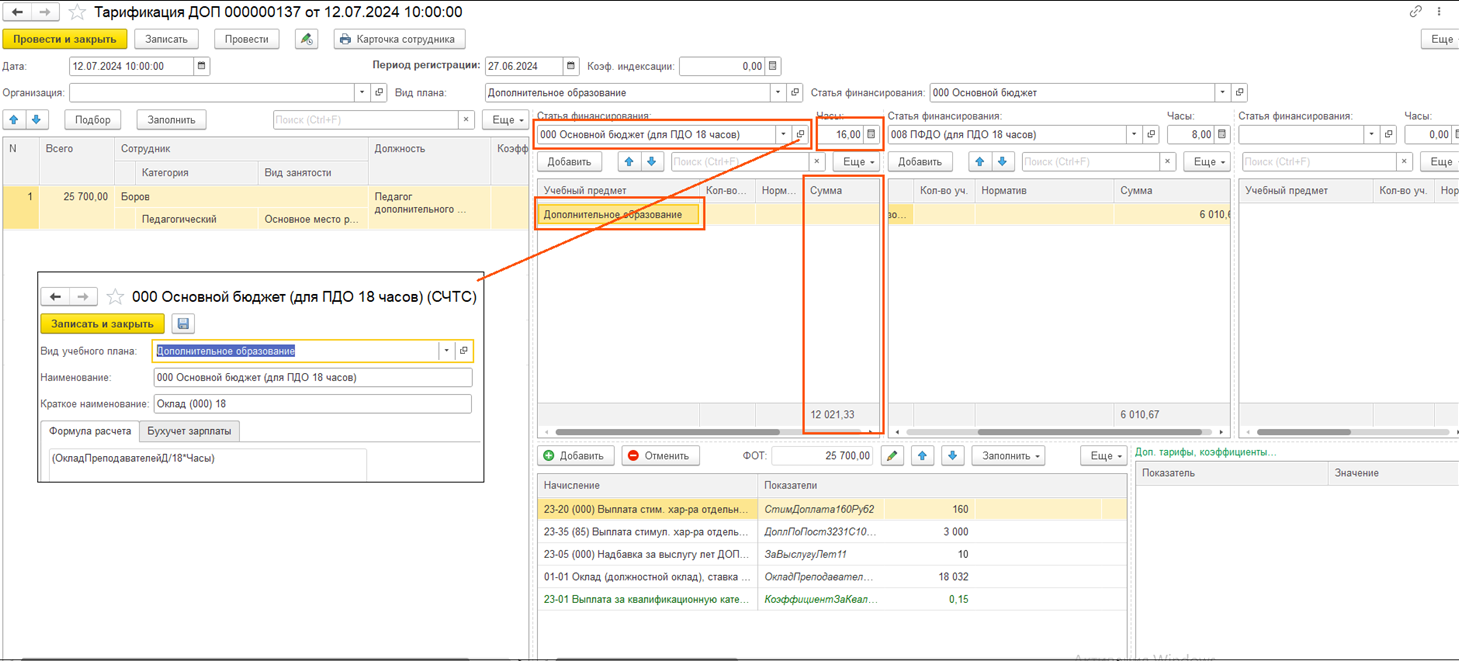Switch to the Бухучет зарплаты tab
Screen dimensions: 1459x661
189,431
